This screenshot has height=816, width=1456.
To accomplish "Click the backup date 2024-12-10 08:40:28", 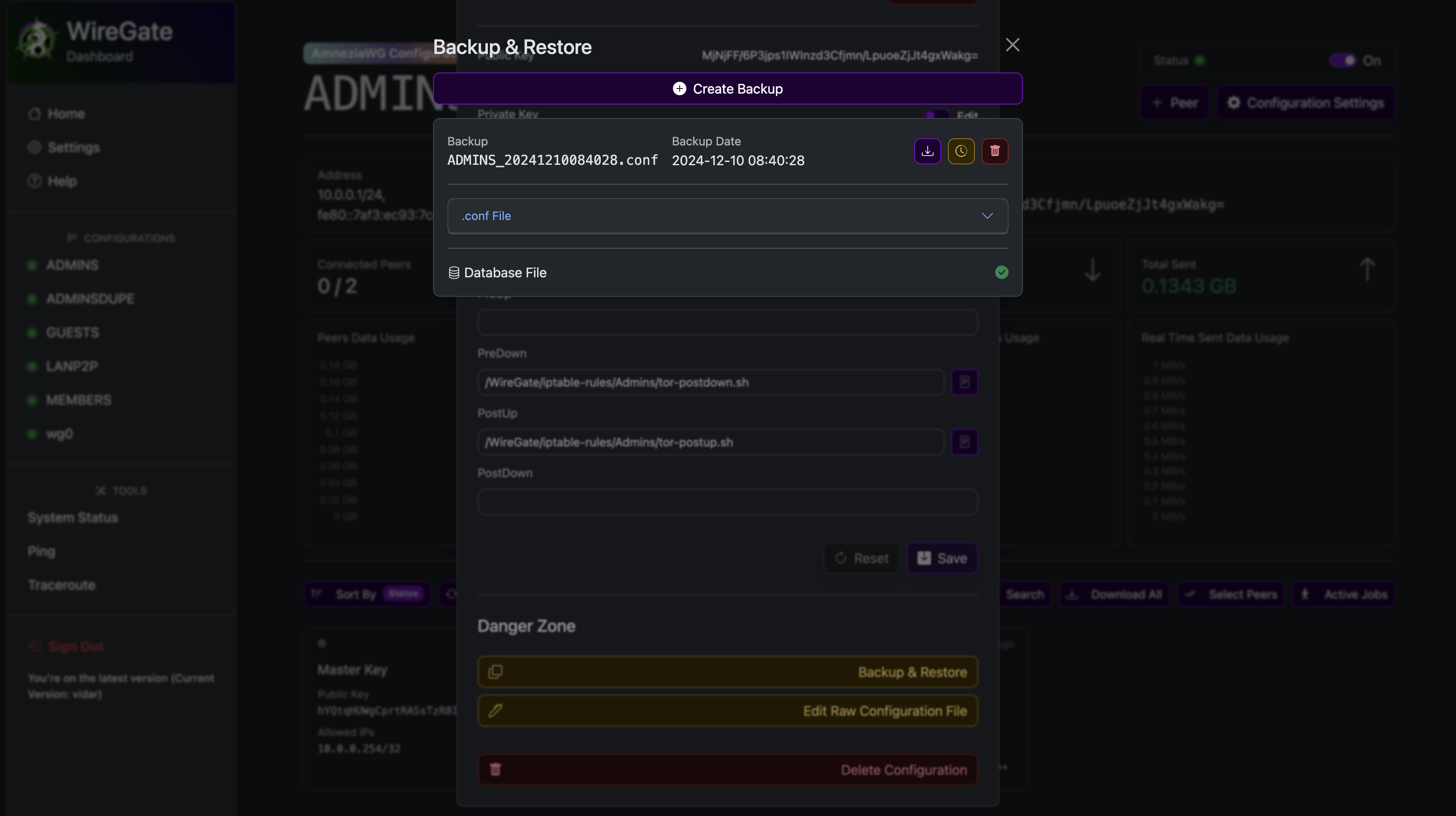I will [x=738, y=161].
